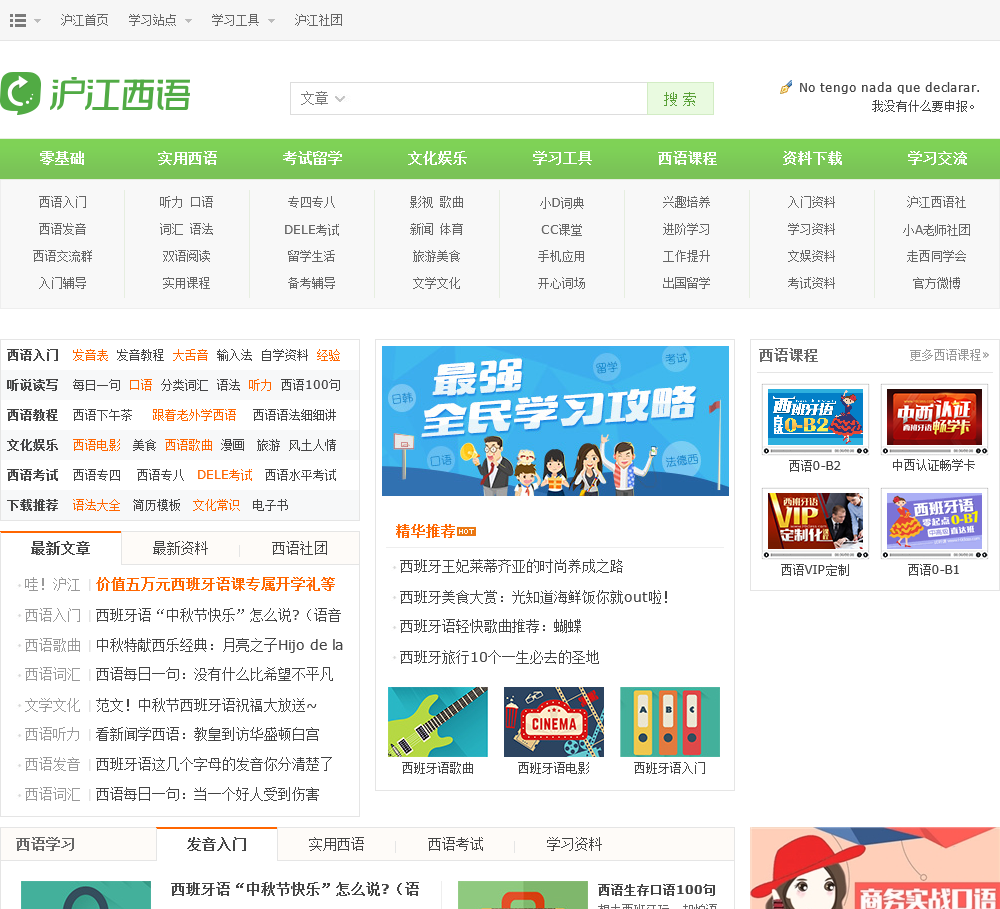Switch to the 西语考试 tab in 西语学习
The height and width of the screenshot is (909, 1000).
[x=455, y=844]
